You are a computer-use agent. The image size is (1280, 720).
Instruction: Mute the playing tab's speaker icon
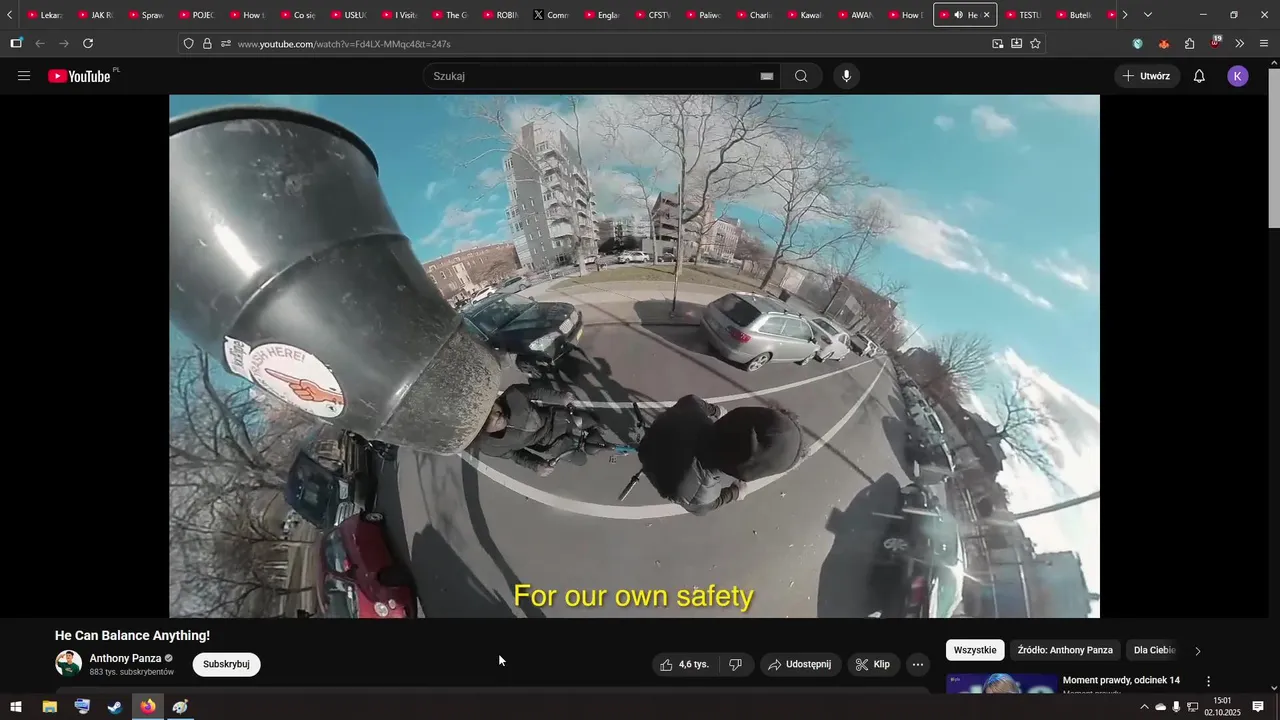pyautogui.click(x=958, y=15)
